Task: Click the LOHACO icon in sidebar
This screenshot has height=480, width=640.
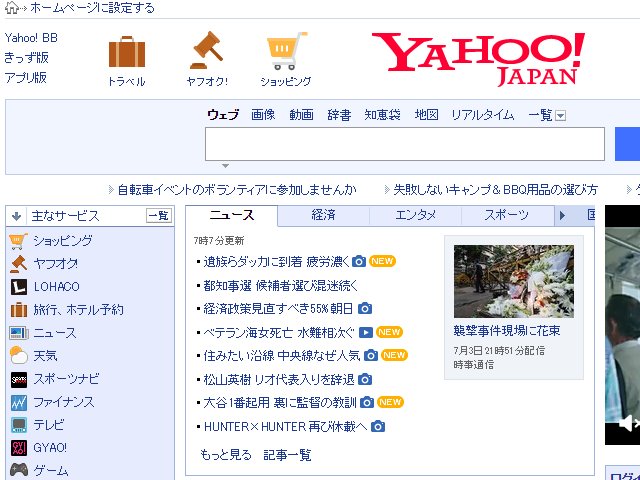Action: pyautogui.click(x=19, y=287)
